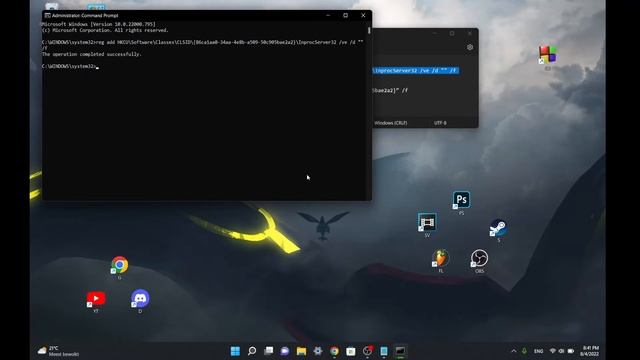640x360 pixels.
Task: Switch to the Notepad taskbar icon
Action: click(384, 351)
